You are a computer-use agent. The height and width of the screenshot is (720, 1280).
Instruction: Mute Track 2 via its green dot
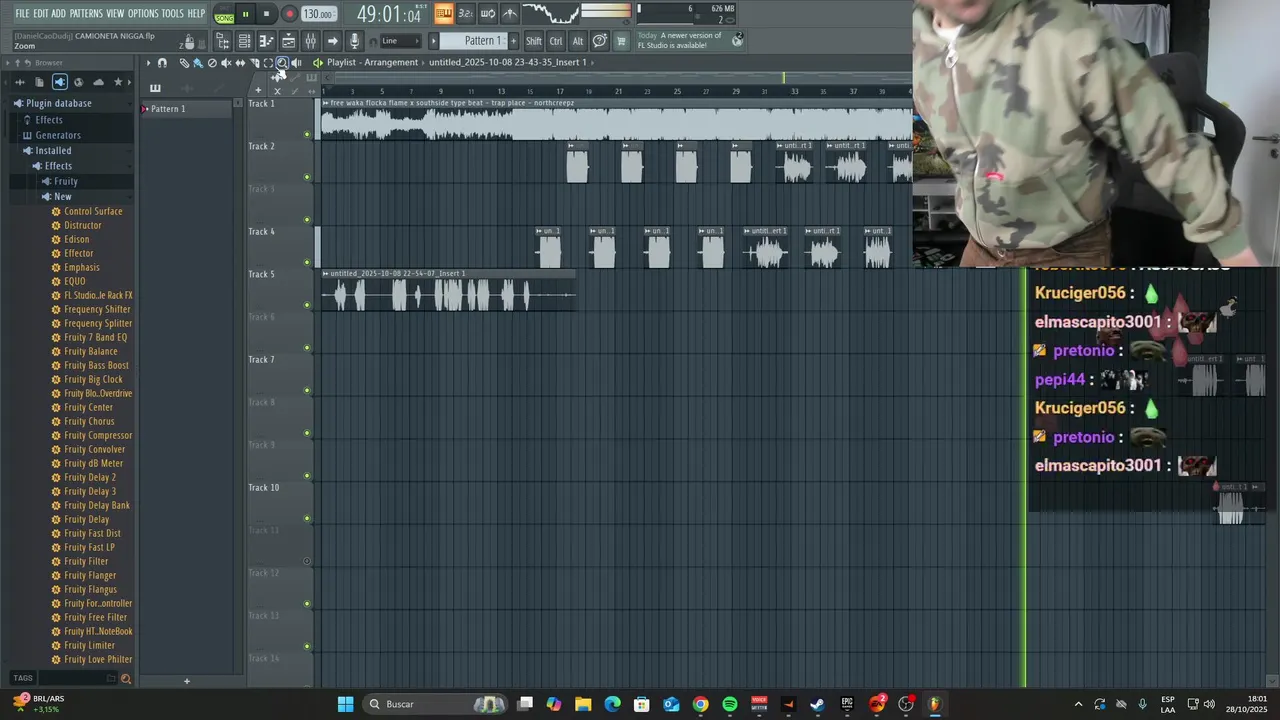pyautogui.click(x=307, y=177)
